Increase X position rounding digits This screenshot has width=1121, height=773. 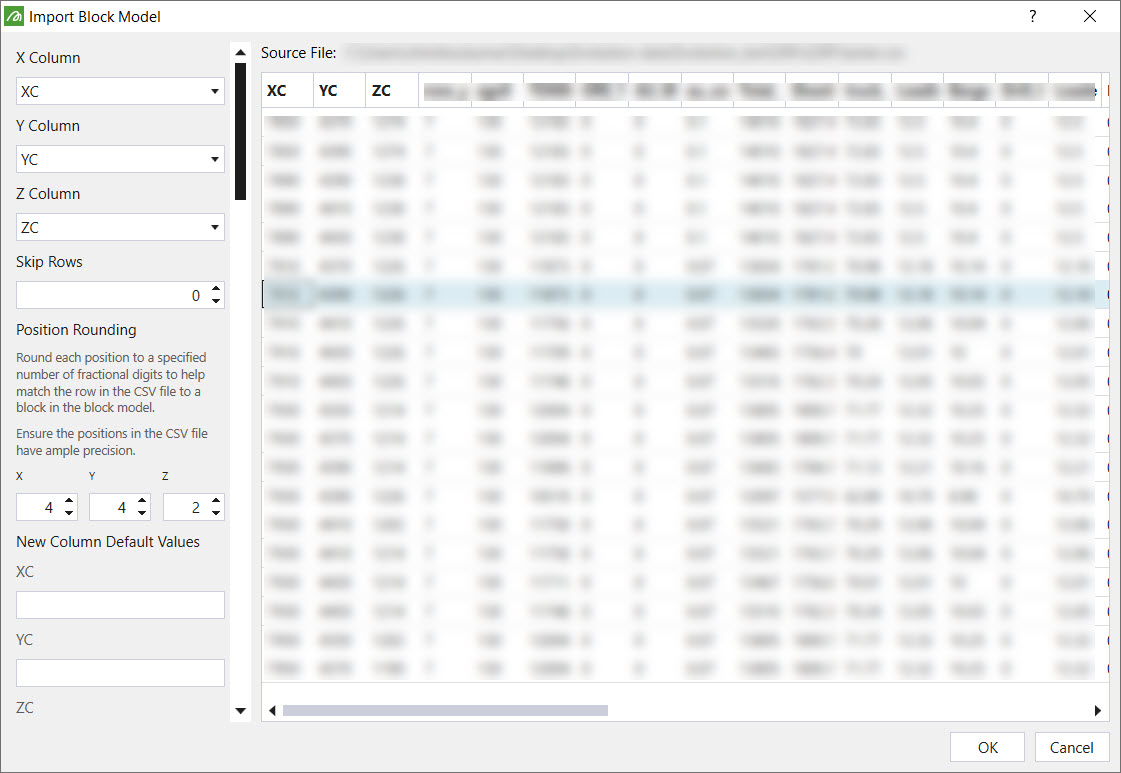point(69,501)
